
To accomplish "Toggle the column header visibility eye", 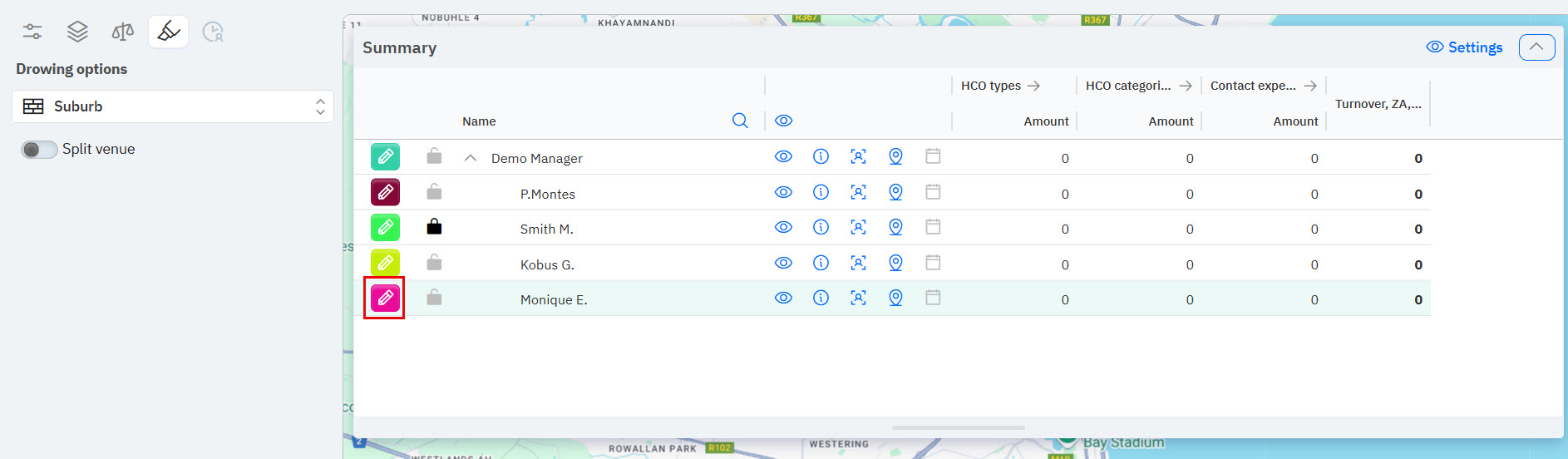I will pos(783,121).
